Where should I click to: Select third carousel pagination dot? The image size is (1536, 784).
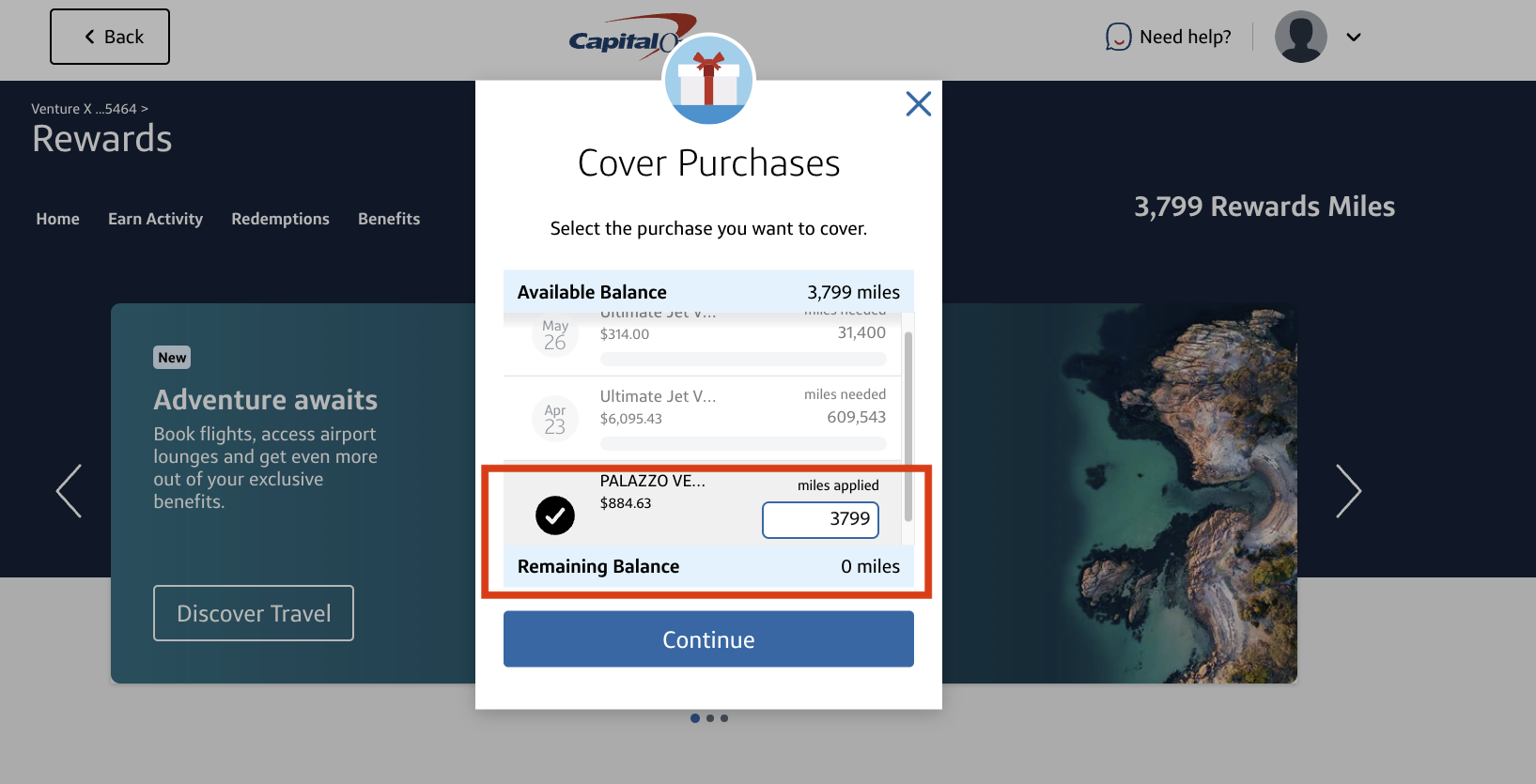tap(724, 718)
